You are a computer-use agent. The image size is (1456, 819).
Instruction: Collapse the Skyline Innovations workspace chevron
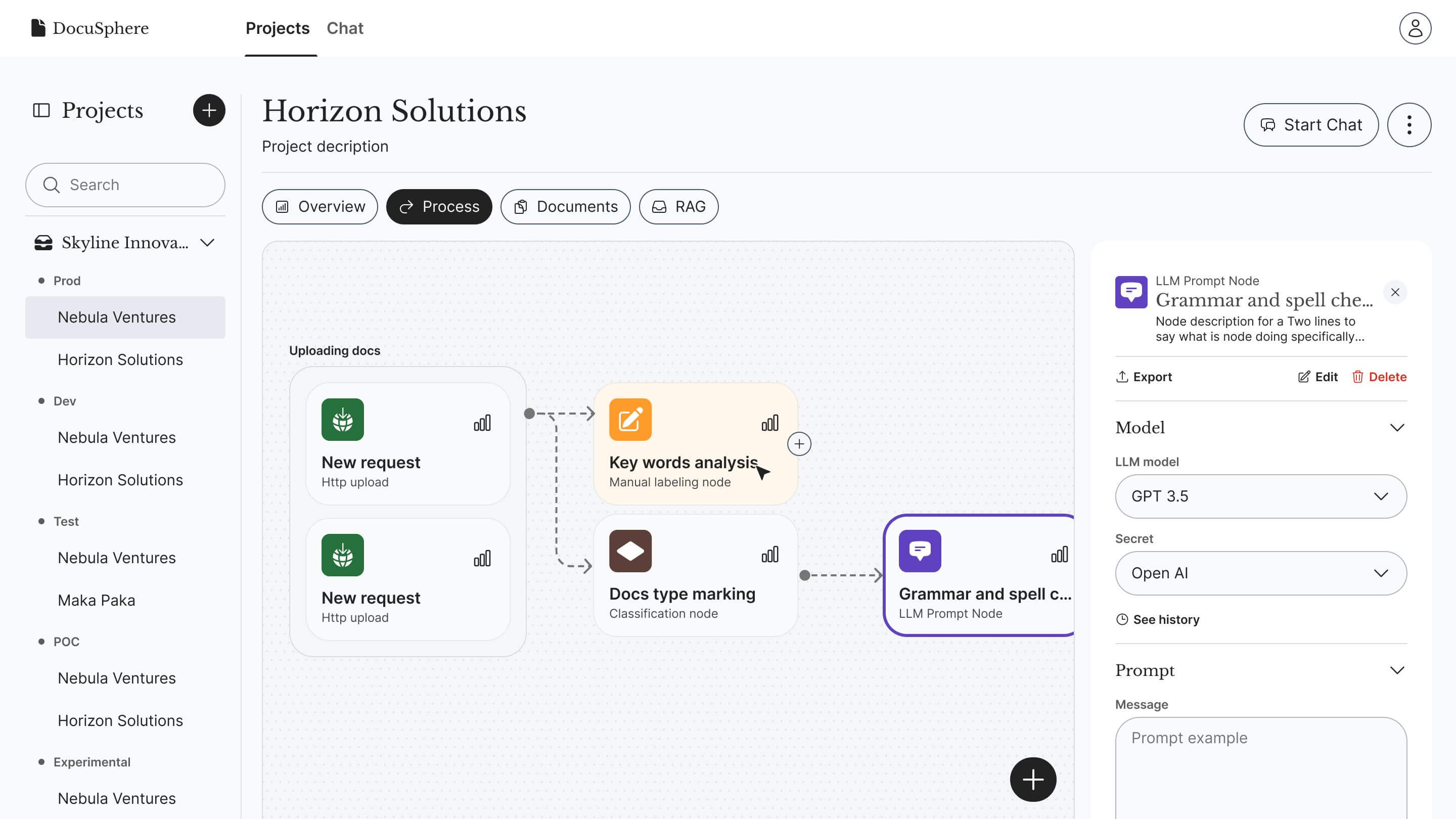[207, 243]
